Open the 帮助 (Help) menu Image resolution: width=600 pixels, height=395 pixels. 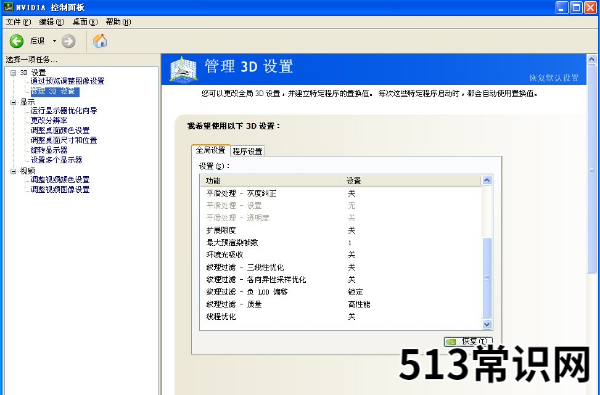click(x=118, y=22)
